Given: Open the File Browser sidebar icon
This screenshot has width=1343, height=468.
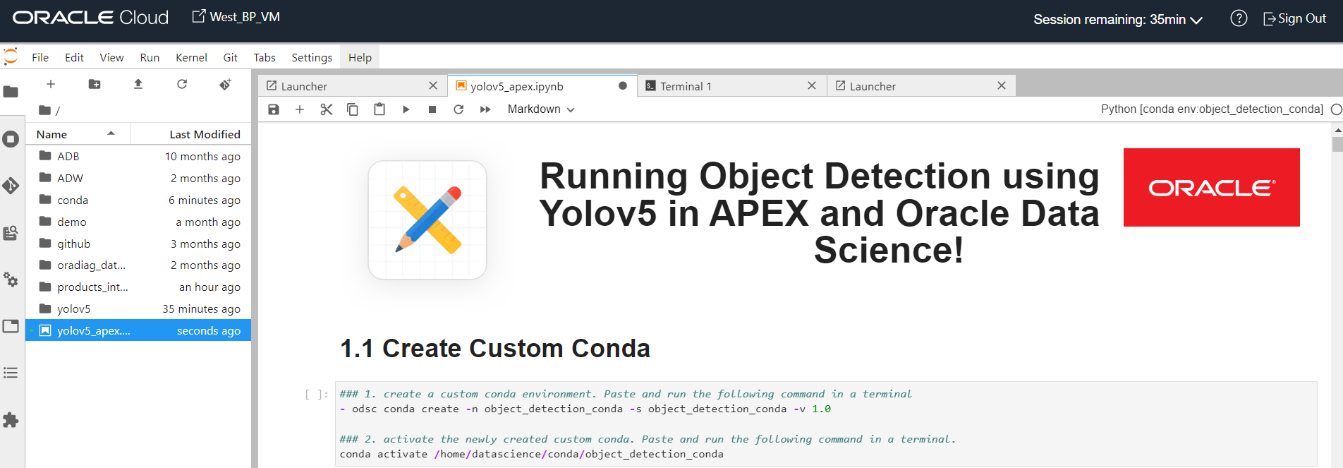Looking at the screenshot, I should [x=11, y=92].
